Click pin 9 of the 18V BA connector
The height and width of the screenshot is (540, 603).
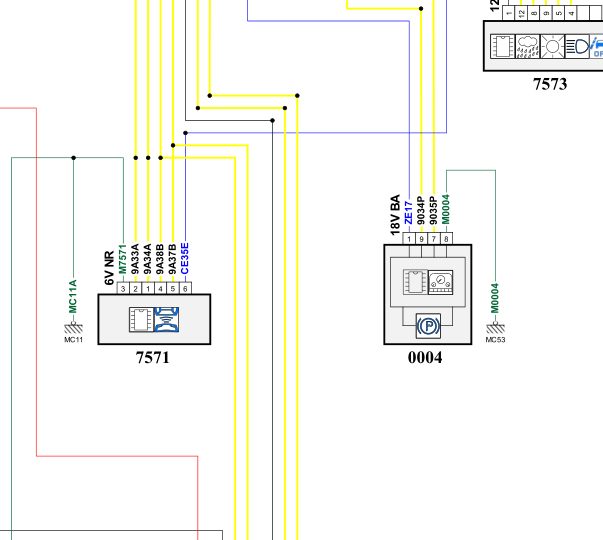click(x=421, y=239)
